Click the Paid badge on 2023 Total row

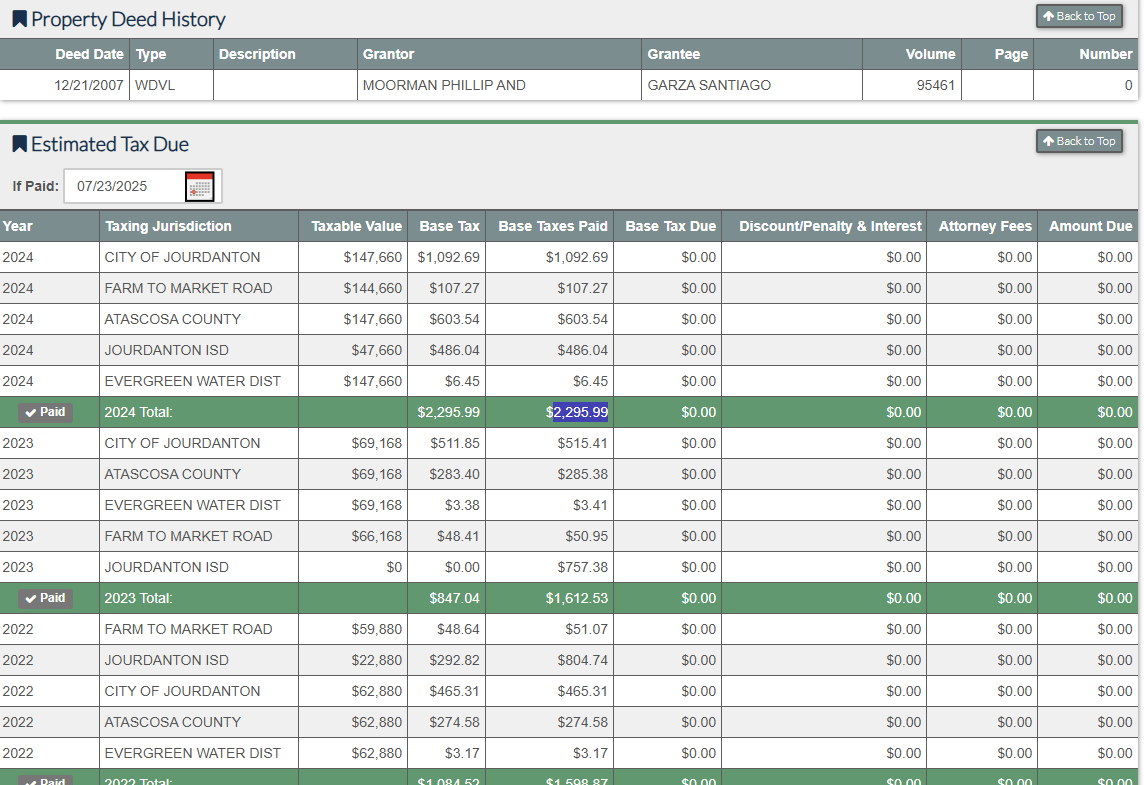46,598
